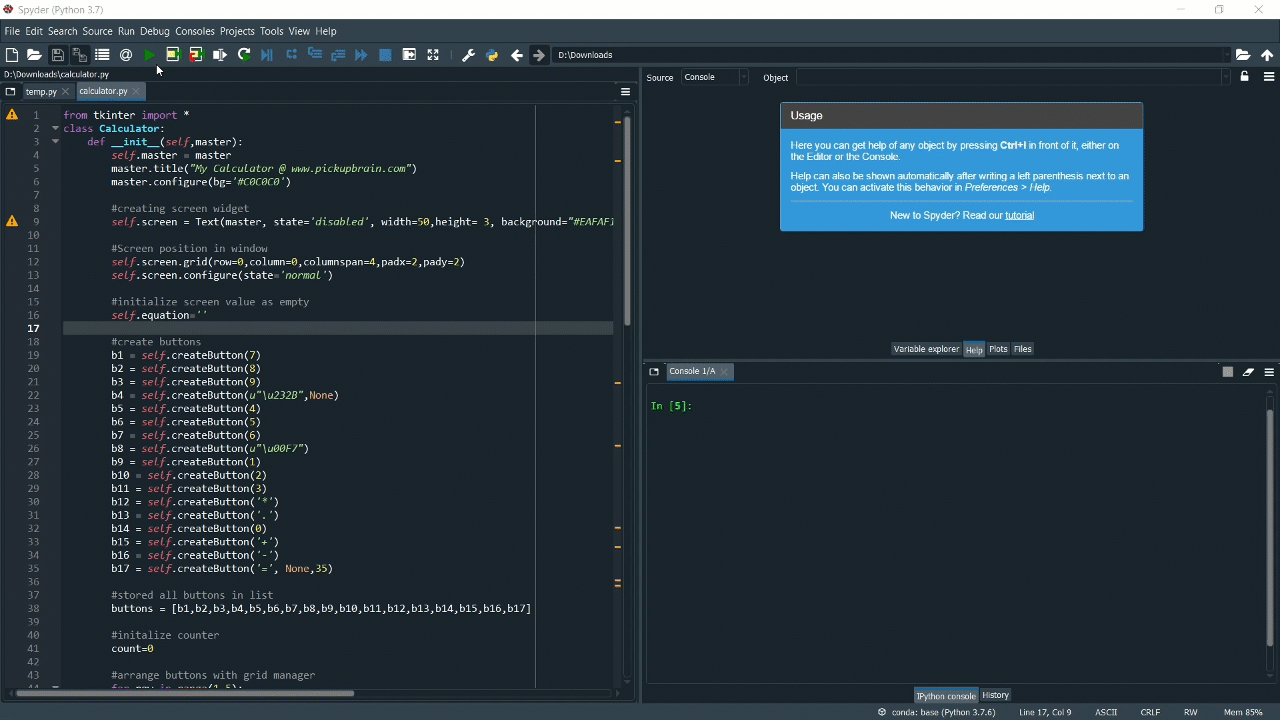Maximize the current pane icon
The height and width of the screenshot is (720, 1280).
[409, 55]
